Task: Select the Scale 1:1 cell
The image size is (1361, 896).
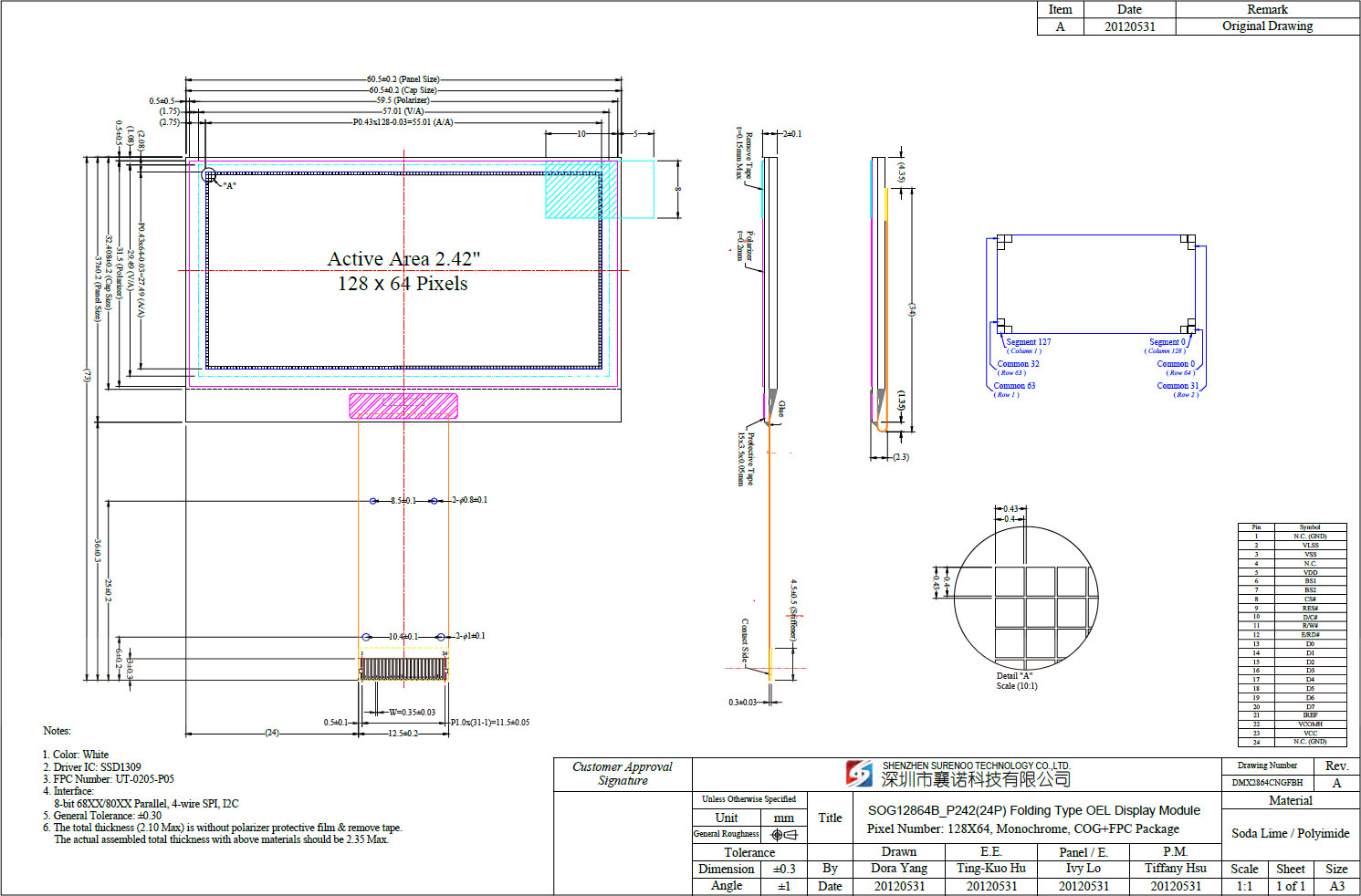Action: (x=1244, y=886)
